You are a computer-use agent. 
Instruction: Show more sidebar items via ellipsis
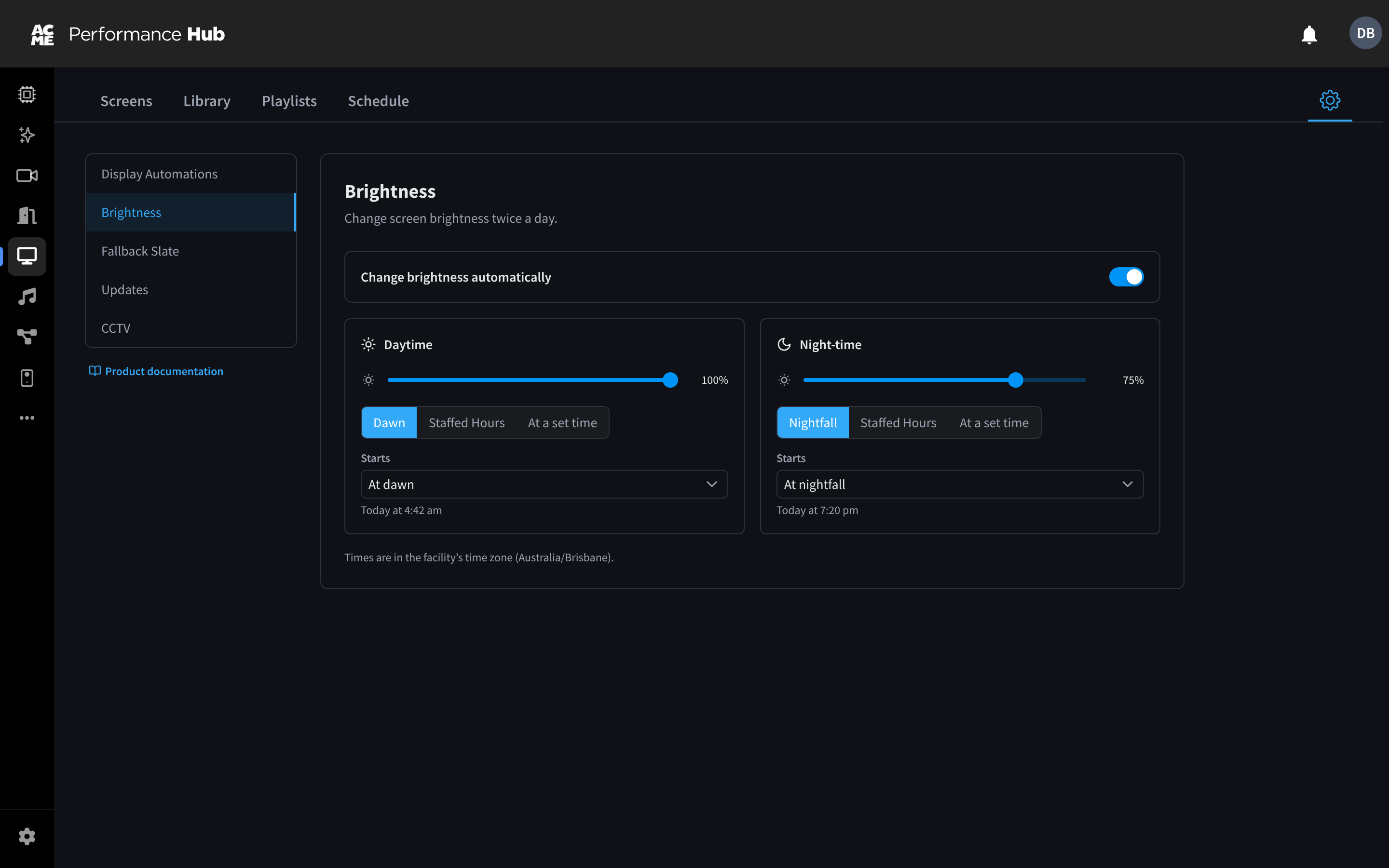point(27,418)
